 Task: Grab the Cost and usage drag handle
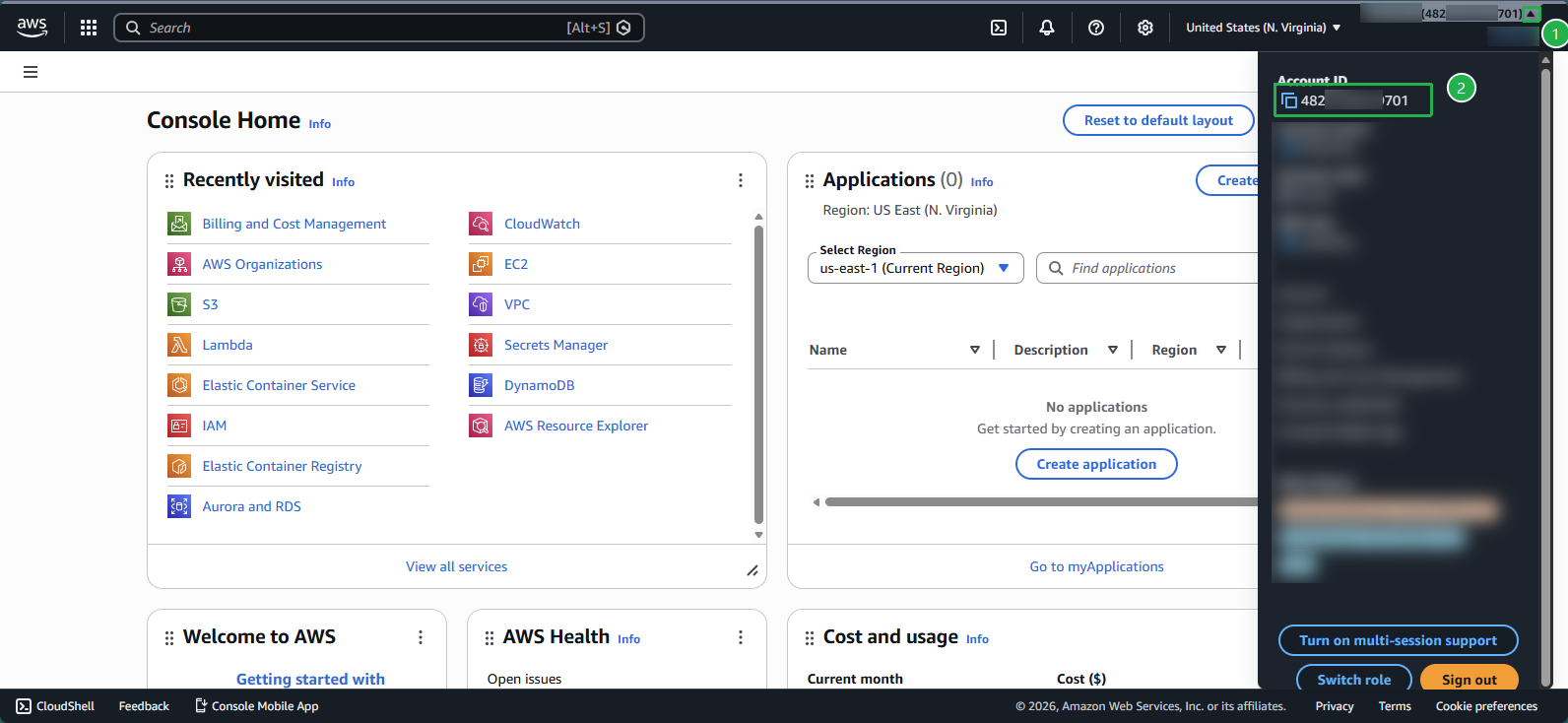[810, 638]
